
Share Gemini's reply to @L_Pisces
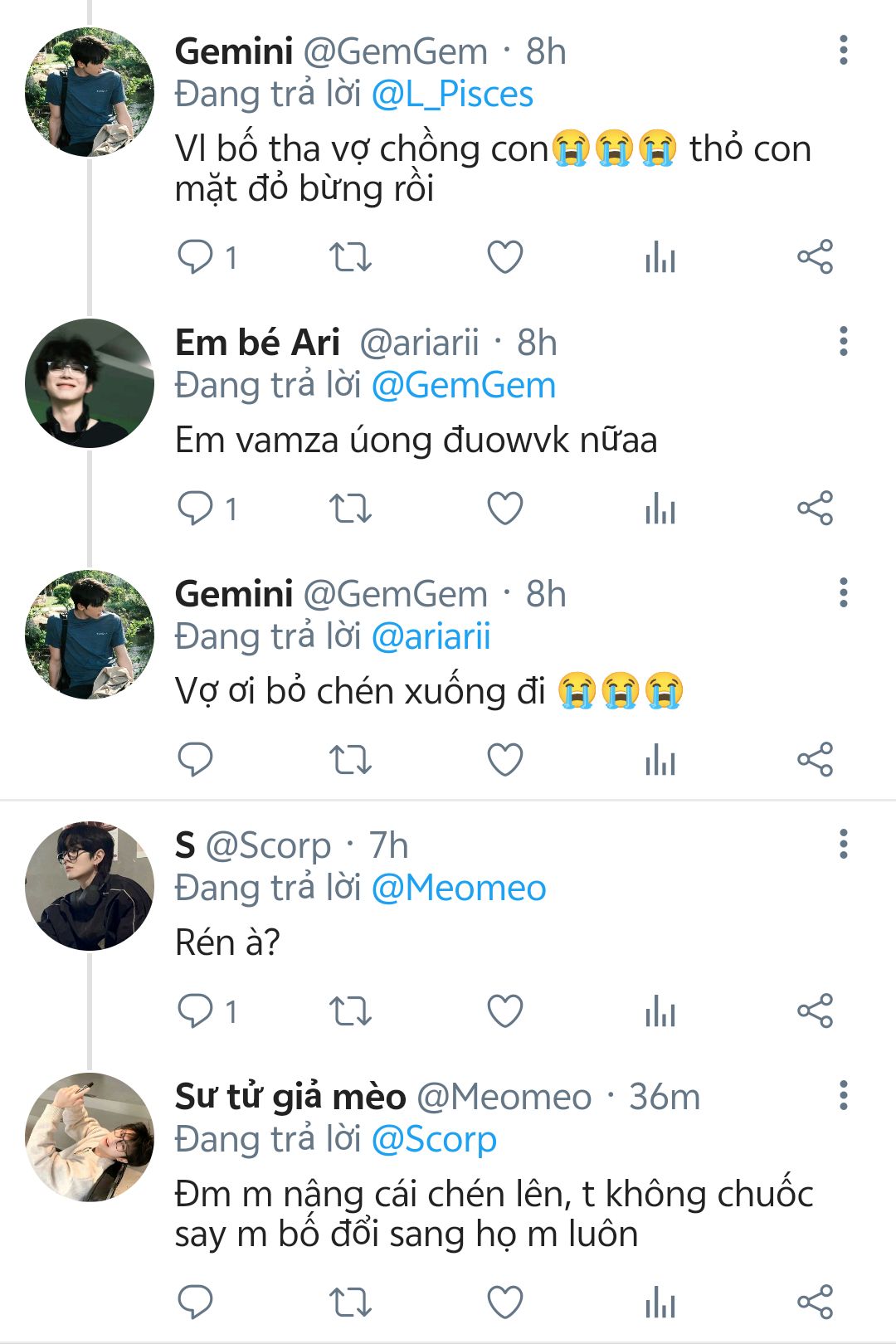point(815,257)
